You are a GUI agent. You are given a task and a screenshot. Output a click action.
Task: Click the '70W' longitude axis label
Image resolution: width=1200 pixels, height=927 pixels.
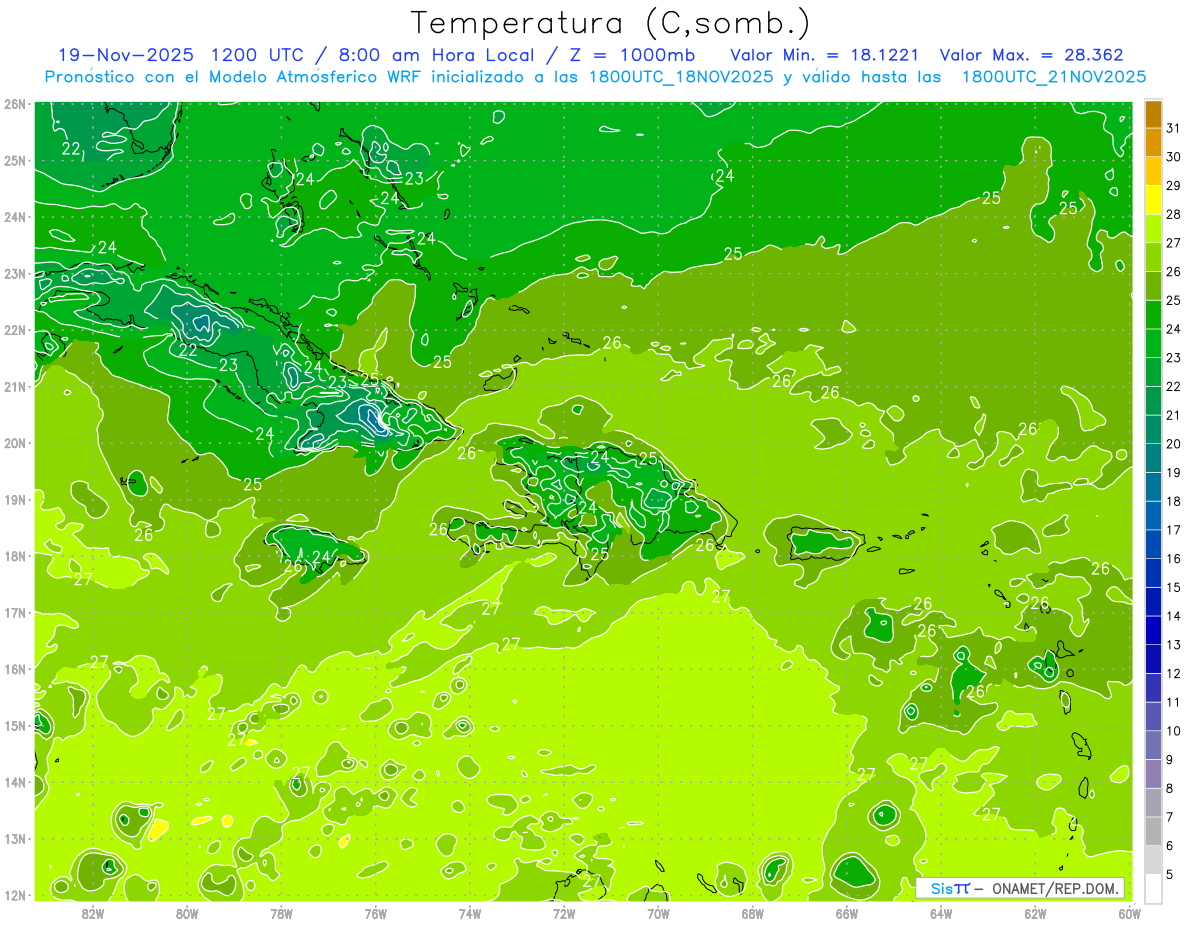[658, 913]
